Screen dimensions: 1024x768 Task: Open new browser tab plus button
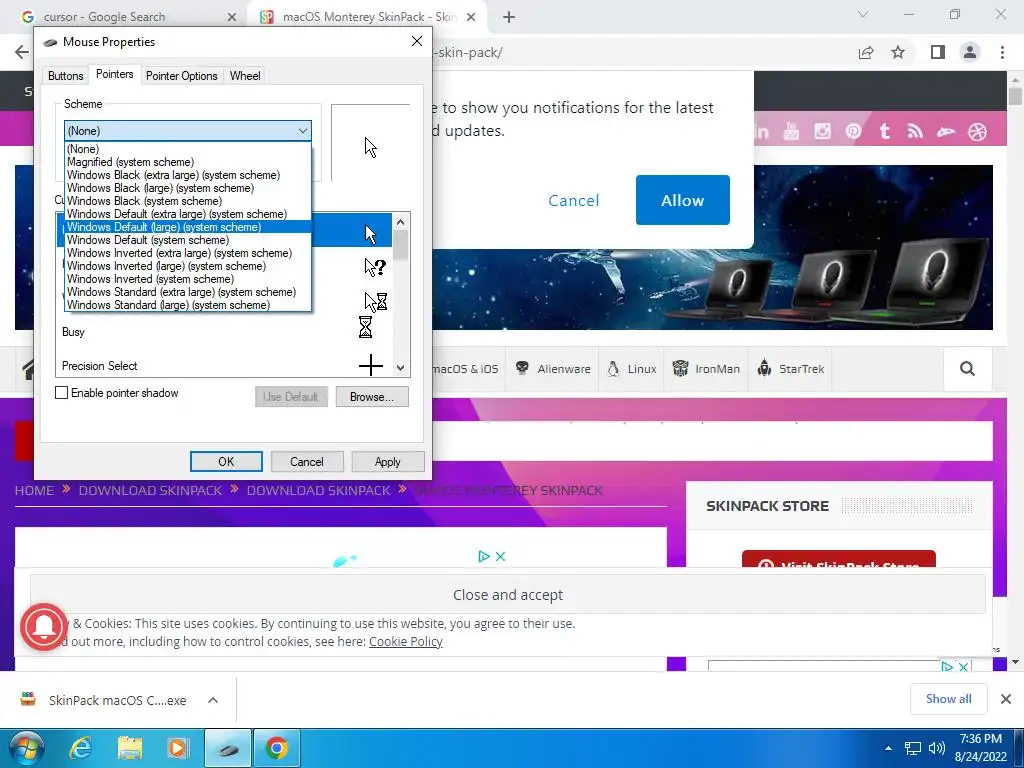(509, 17)
